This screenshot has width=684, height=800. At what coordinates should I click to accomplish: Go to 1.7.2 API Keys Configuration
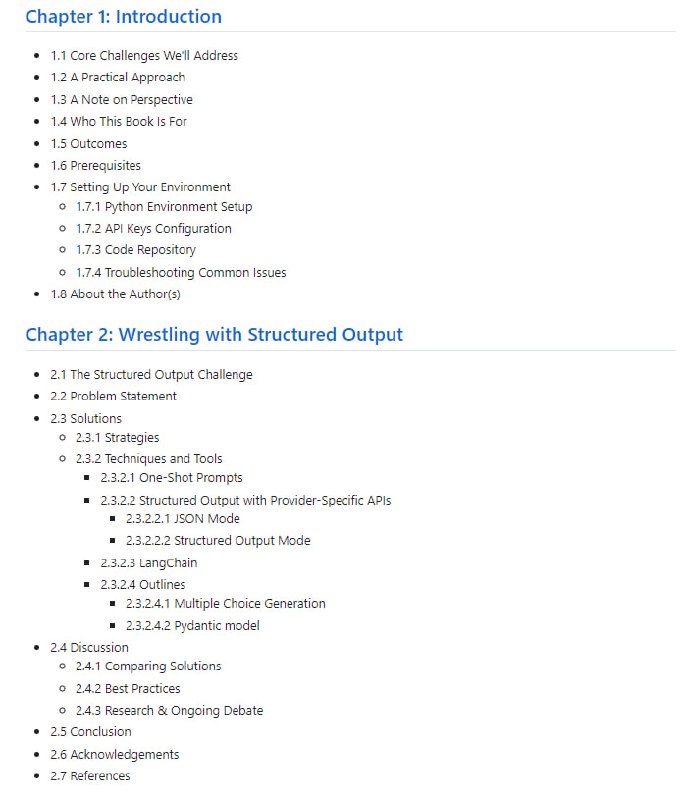(x=153, y=229)
